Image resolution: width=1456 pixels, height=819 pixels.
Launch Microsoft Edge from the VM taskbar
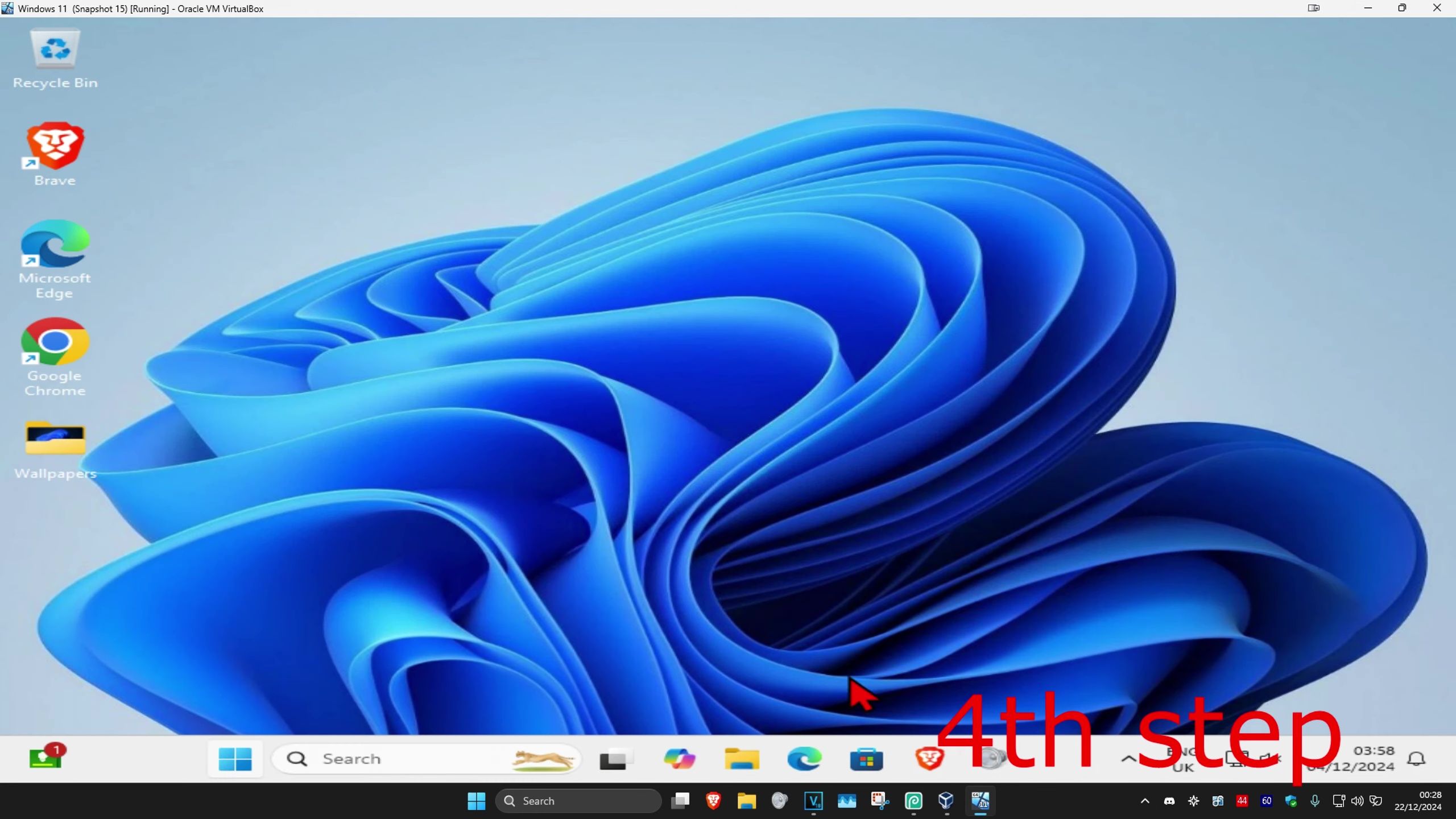[804, 759]
